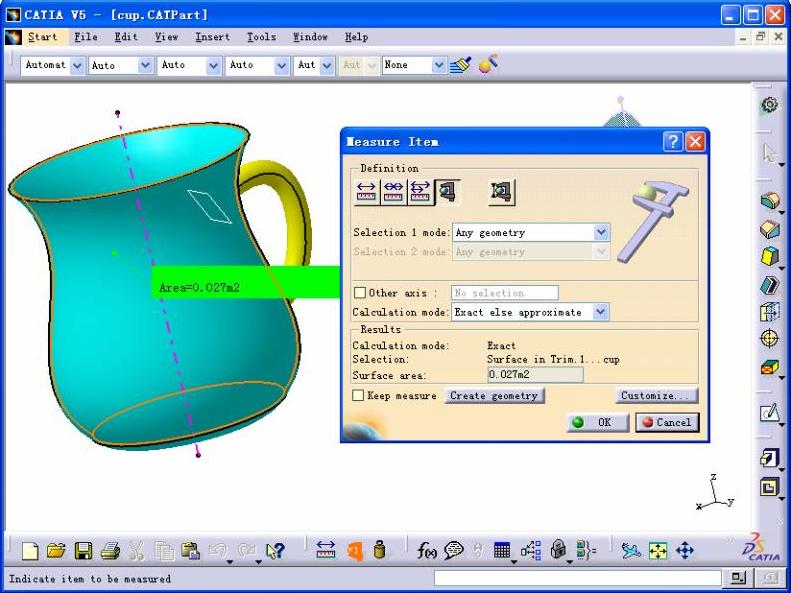Image resolution: width=791 pixels, height=593 pixels.
Task: Tick the Keep measure checkbox
Action: (x=358, y=396)
